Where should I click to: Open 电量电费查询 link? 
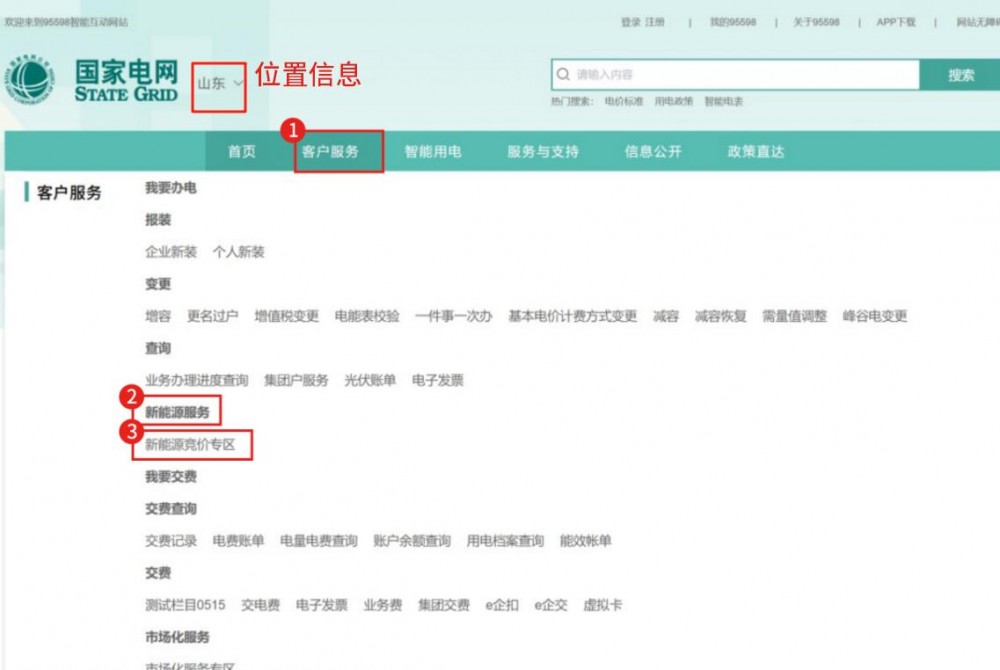pos(318,541)
